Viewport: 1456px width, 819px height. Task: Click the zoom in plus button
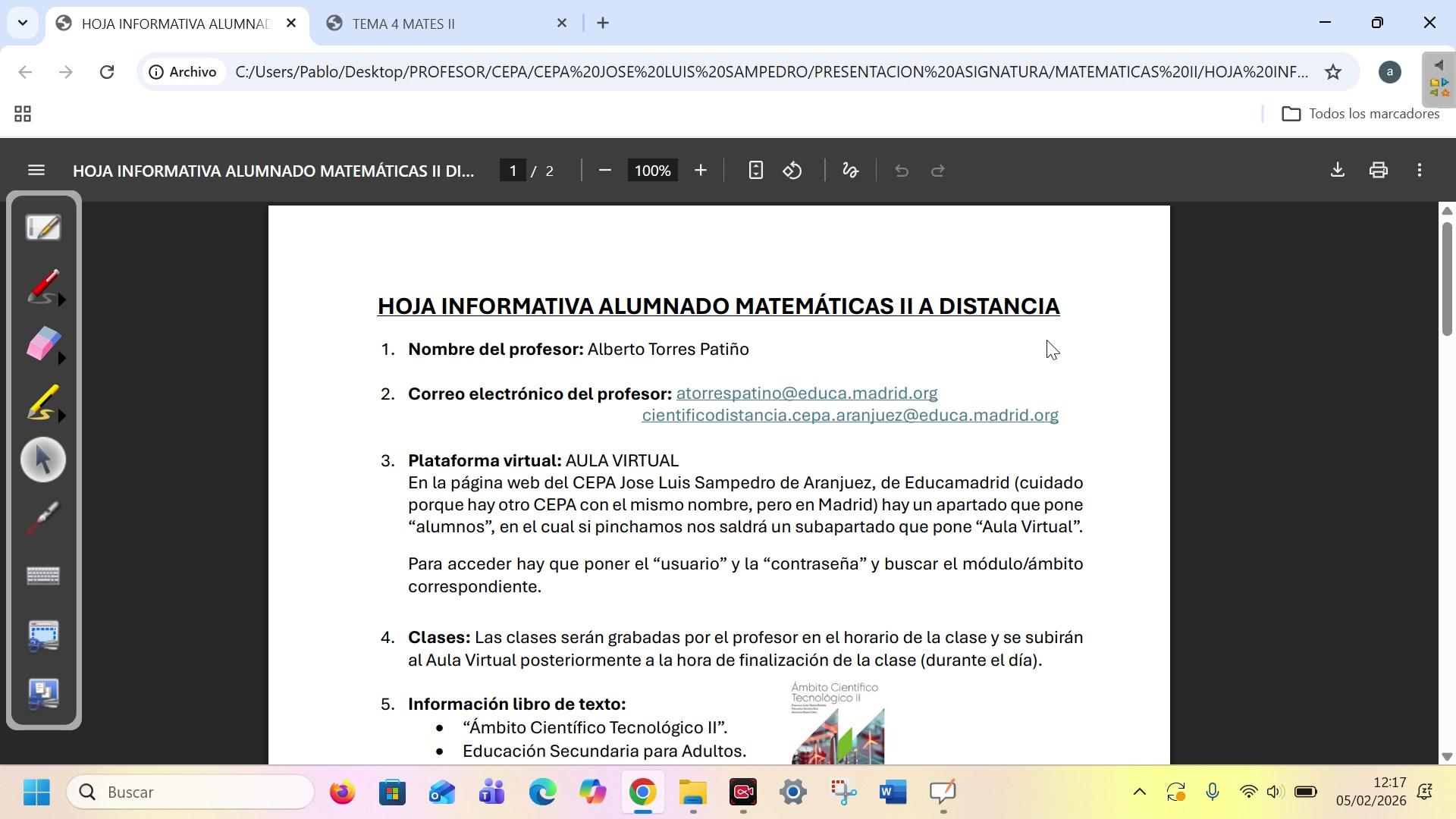tap(701, 171)
